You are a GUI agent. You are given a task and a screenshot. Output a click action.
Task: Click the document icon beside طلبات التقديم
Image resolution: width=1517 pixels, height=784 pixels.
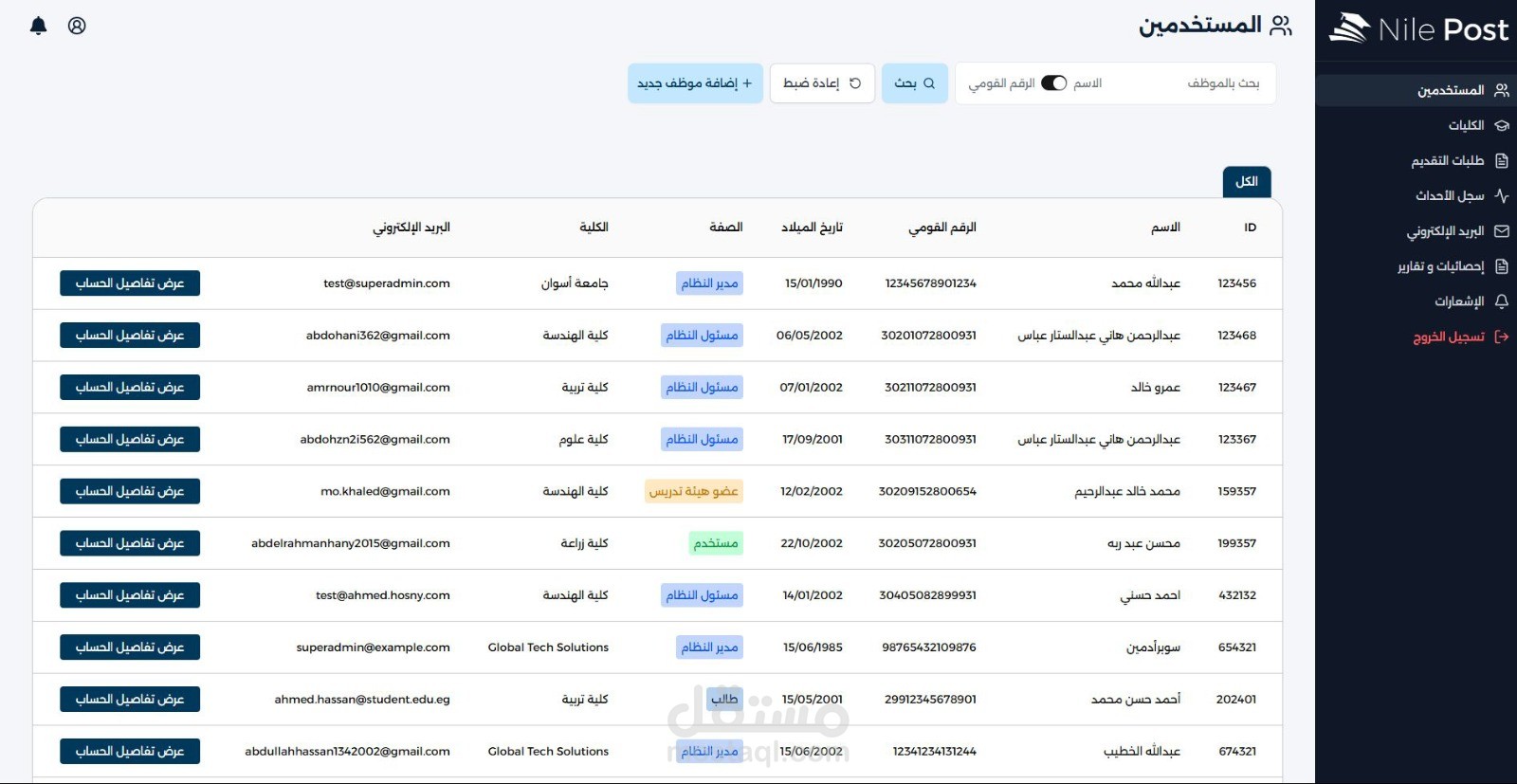pyautogui.click(x=1502, y=160)
